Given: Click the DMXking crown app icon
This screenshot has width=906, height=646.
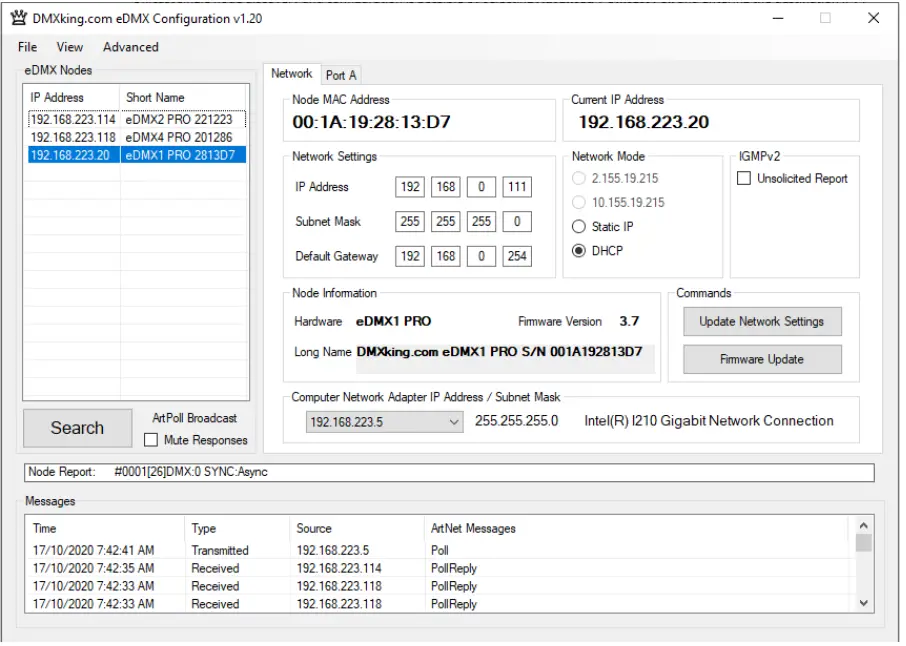Looking at the screenshot, I should pos(18,18).
